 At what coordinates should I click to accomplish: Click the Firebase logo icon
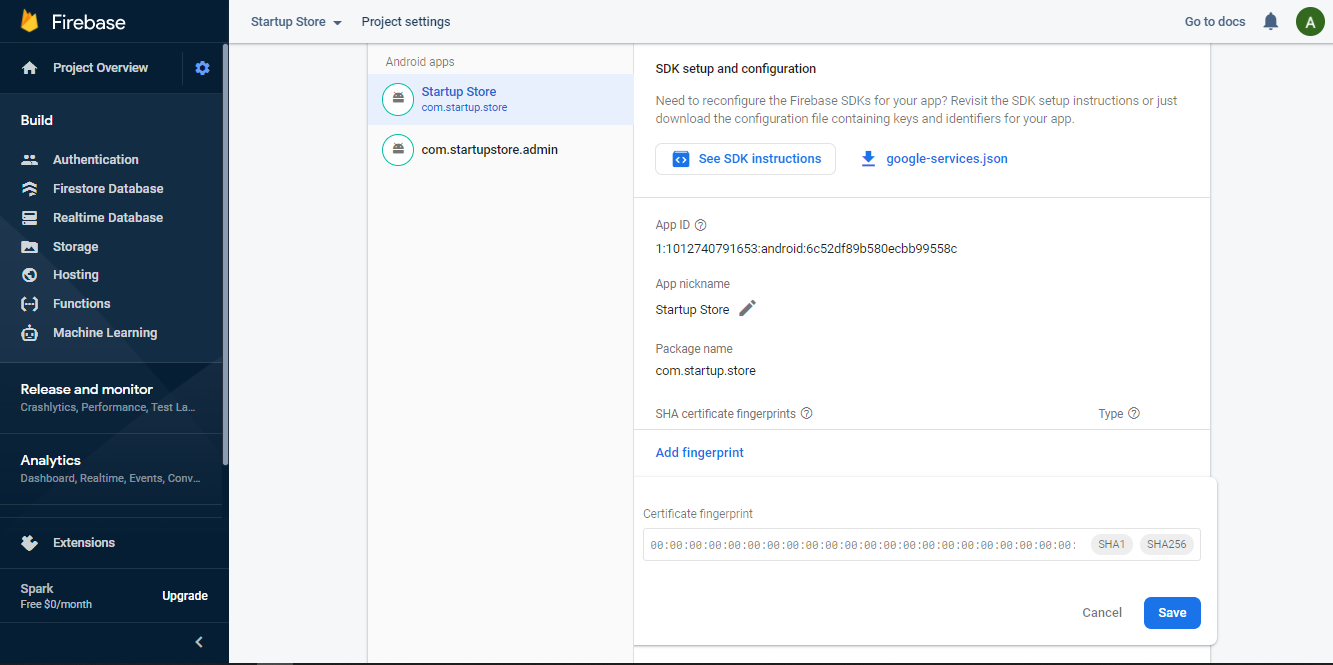coord(30,21)
